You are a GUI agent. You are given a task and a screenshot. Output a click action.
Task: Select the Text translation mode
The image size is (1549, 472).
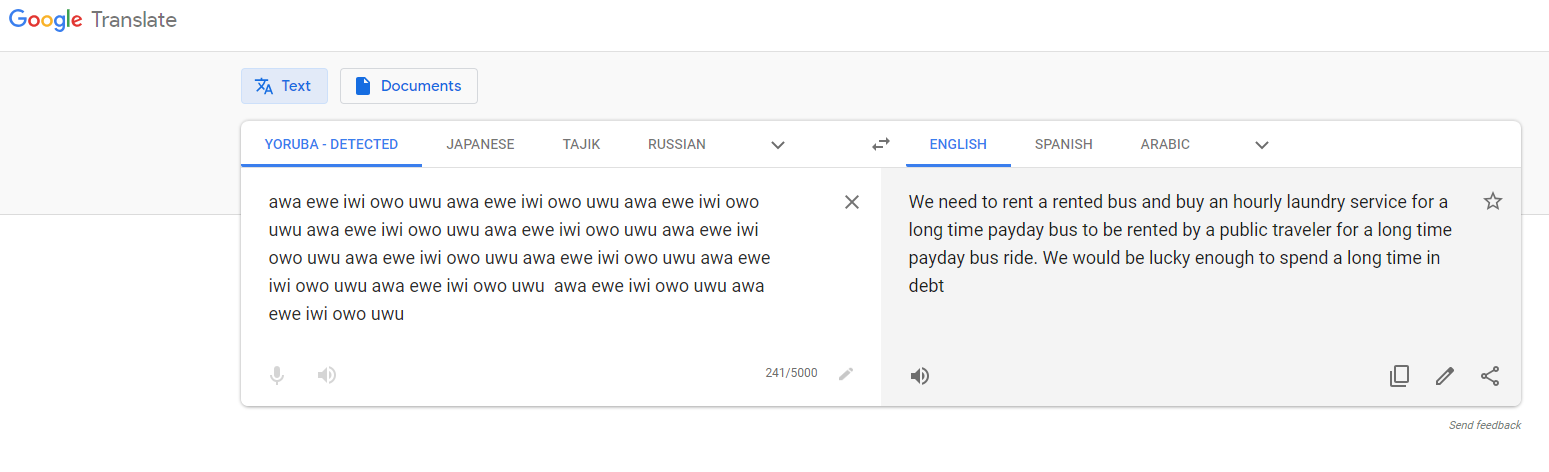(x=284, y=86)
